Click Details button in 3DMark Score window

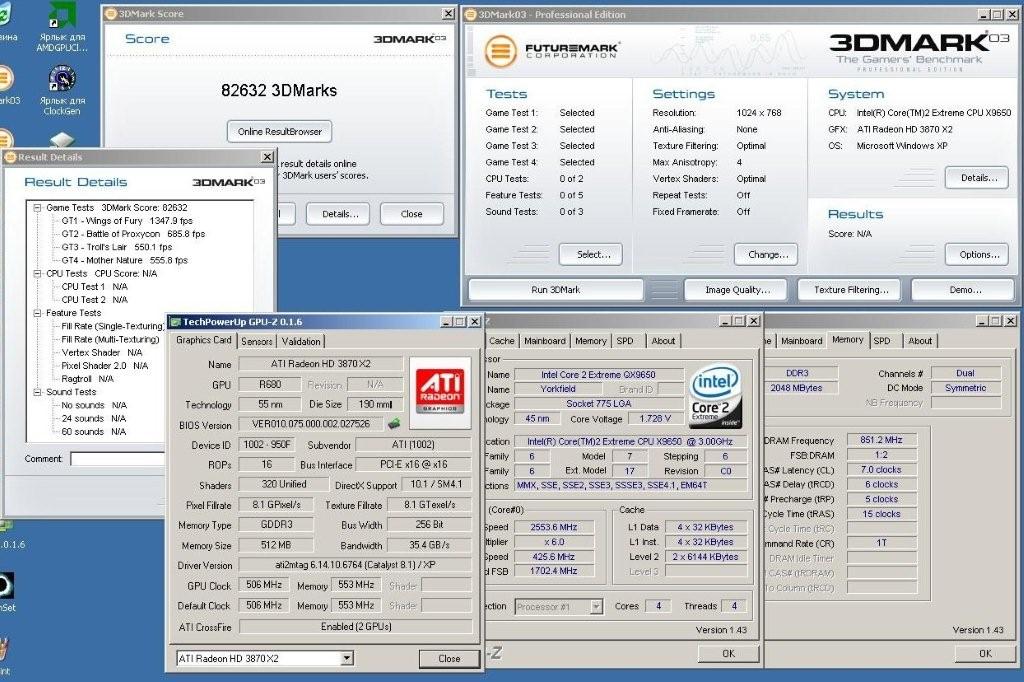tap(340, 214)
